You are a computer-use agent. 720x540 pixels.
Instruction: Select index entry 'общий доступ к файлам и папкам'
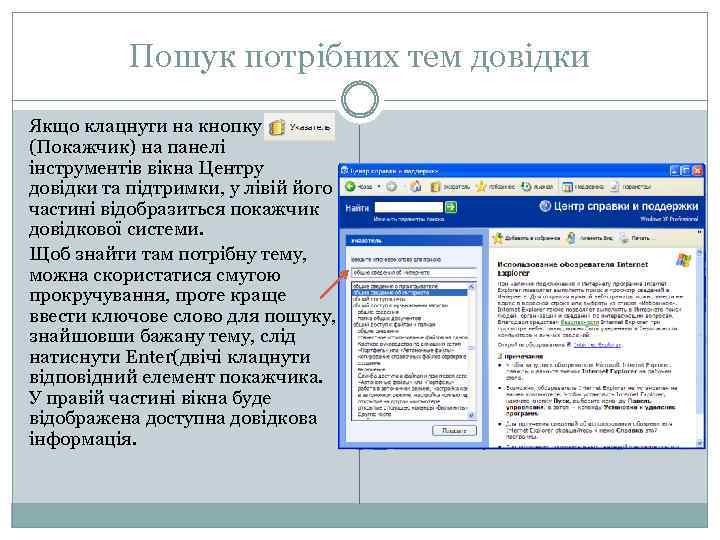[394, 324]
